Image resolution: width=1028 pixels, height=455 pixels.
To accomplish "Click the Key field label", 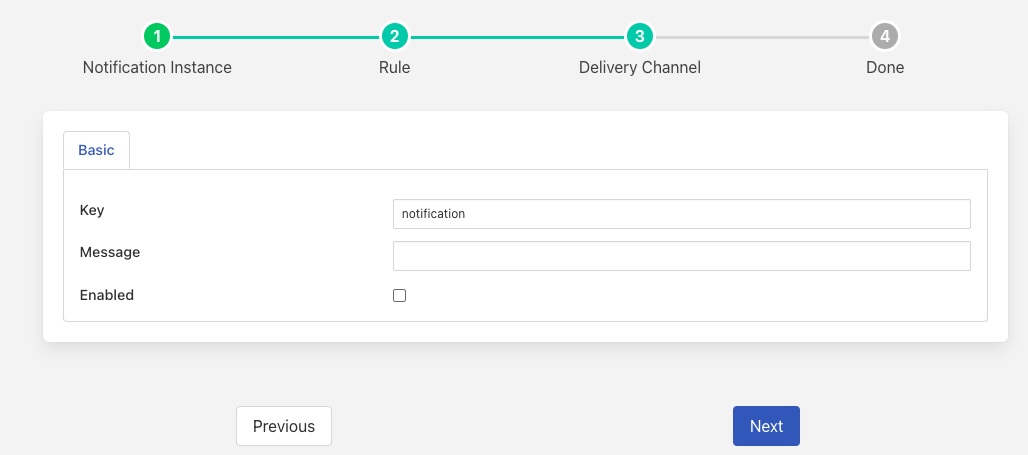I will [92, 211].
